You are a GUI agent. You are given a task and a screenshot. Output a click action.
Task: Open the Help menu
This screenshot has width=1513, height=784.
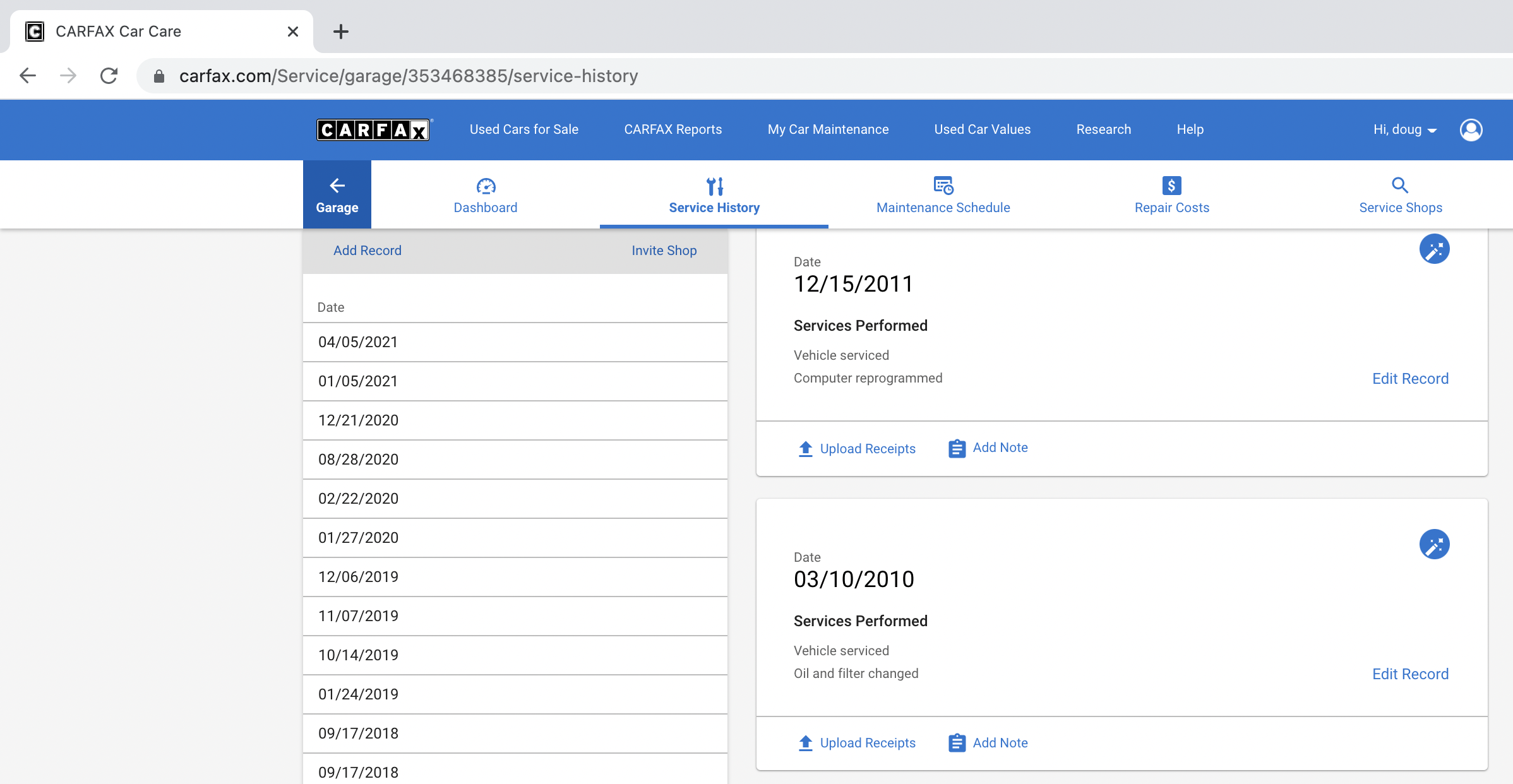[x=1190, y=129]
